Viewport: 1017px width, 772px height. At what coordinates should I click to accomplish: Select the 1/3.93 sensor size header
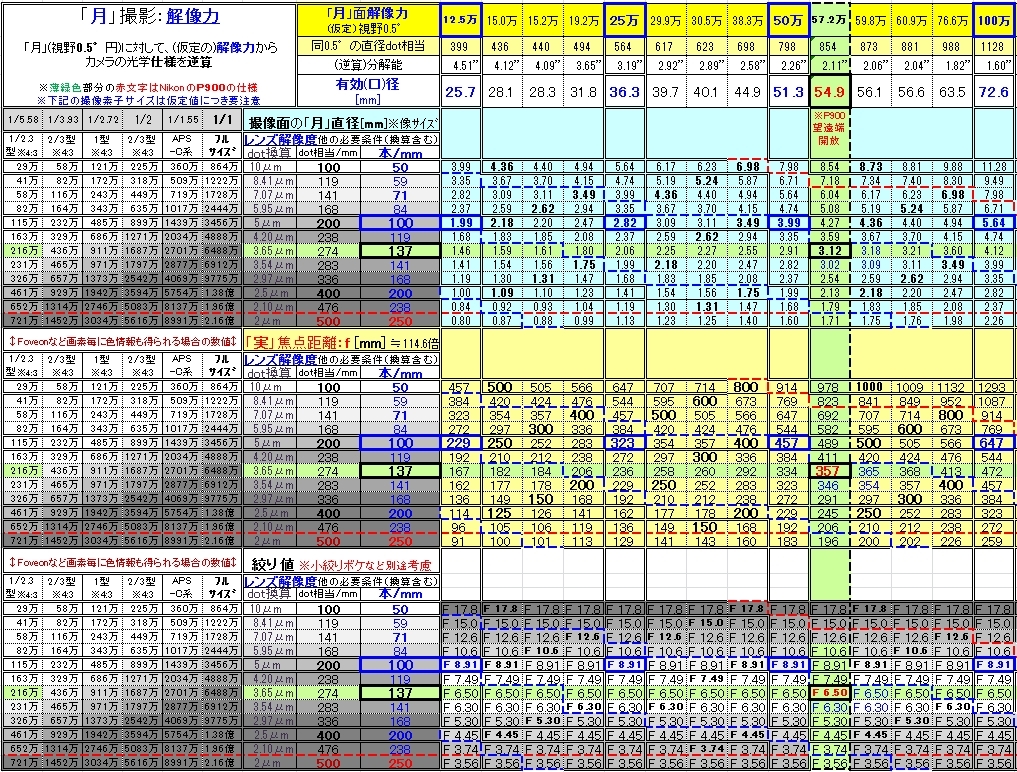pos(62,119)
